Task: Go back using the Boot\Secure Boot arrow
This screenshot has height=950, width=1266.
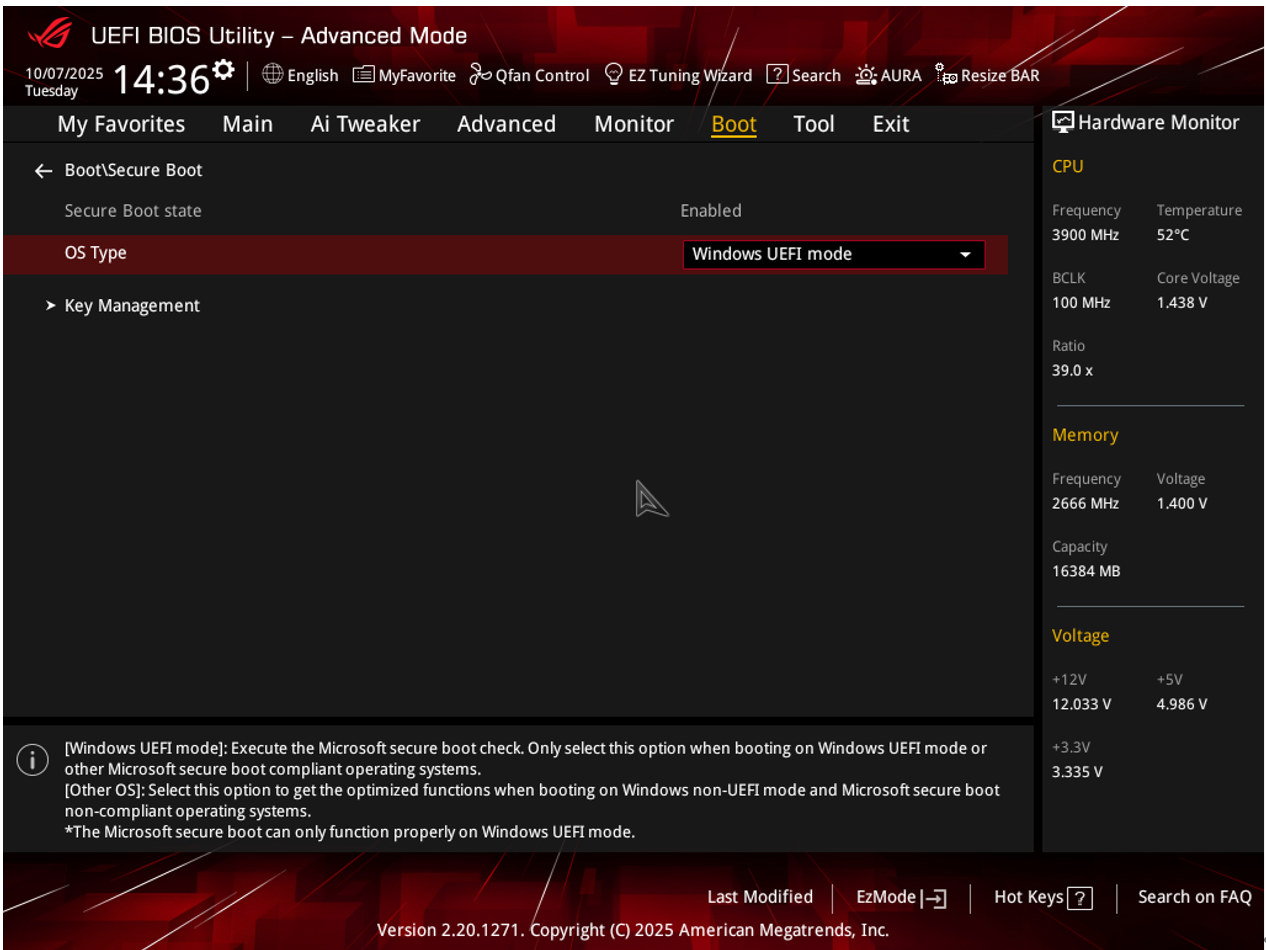Action: pos(43,171)
